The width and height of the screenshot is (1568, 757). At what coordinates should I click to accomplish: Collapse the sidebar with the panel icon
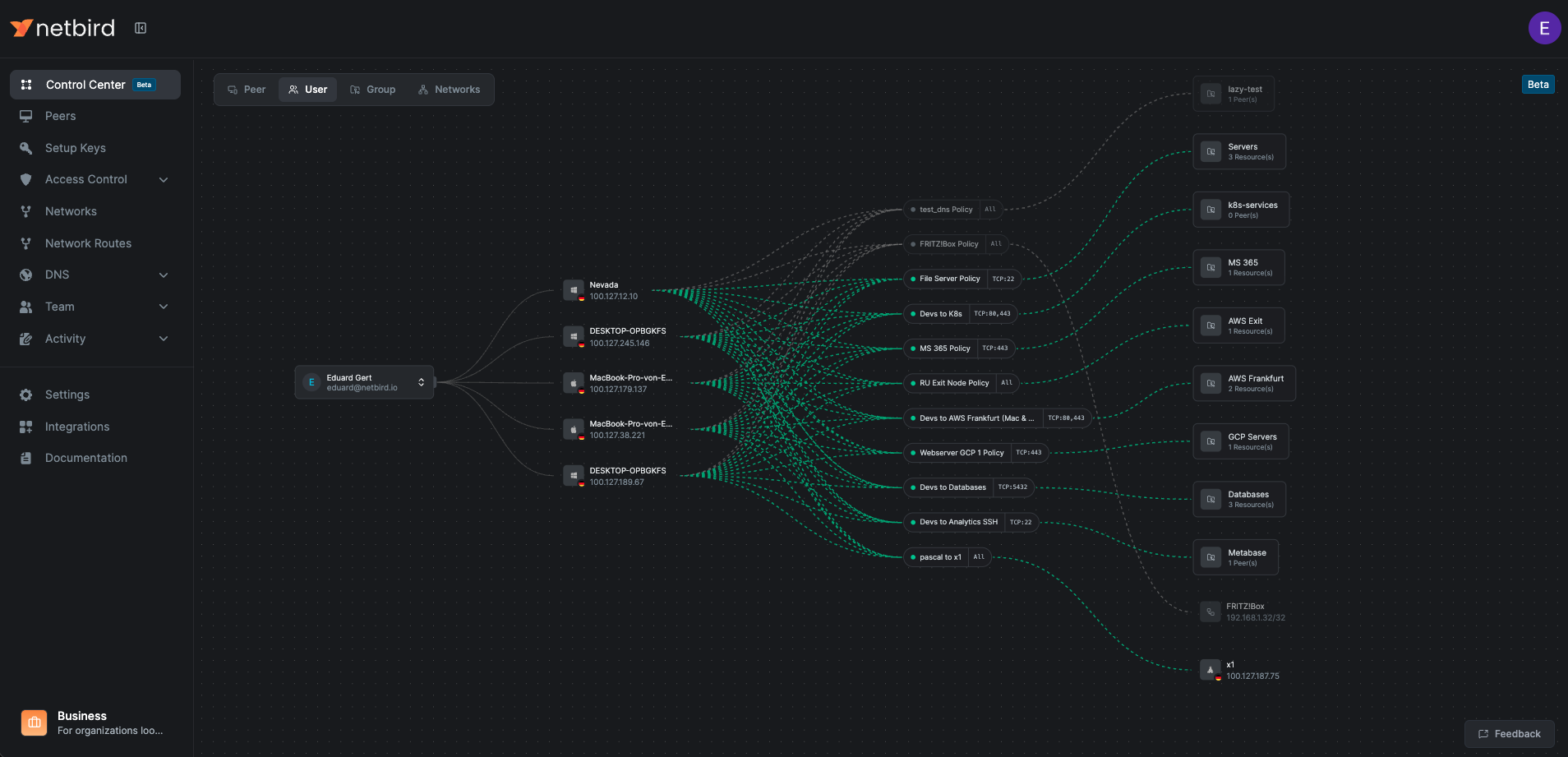tap(140, 26)
